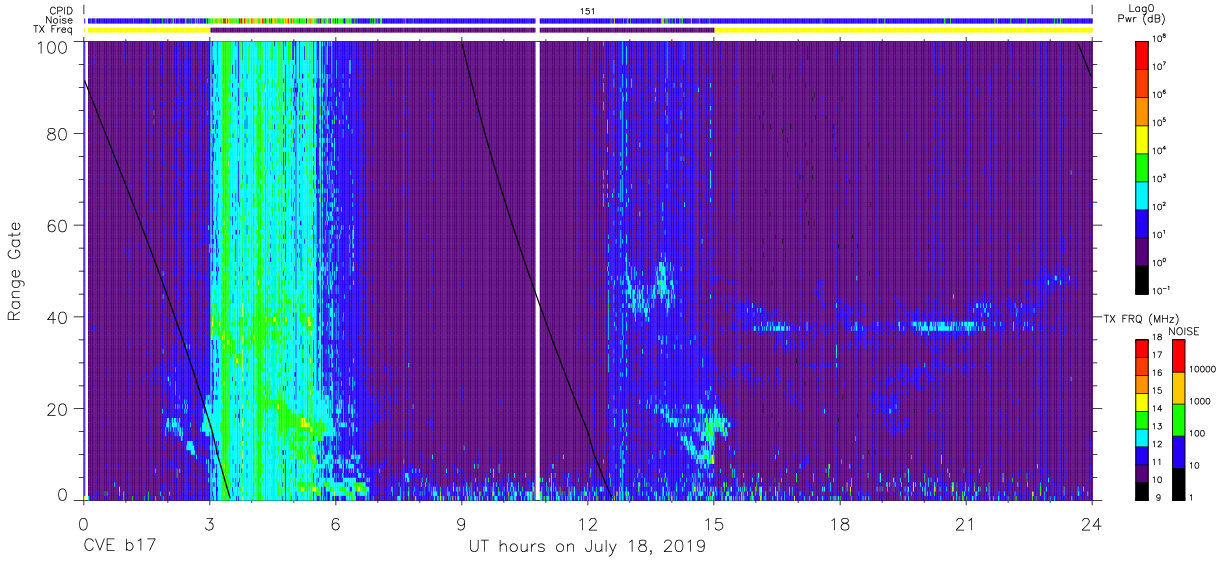
Task: Select the blue segment of Lag0 Pwr colorbar
Action: pos(1143,222)
